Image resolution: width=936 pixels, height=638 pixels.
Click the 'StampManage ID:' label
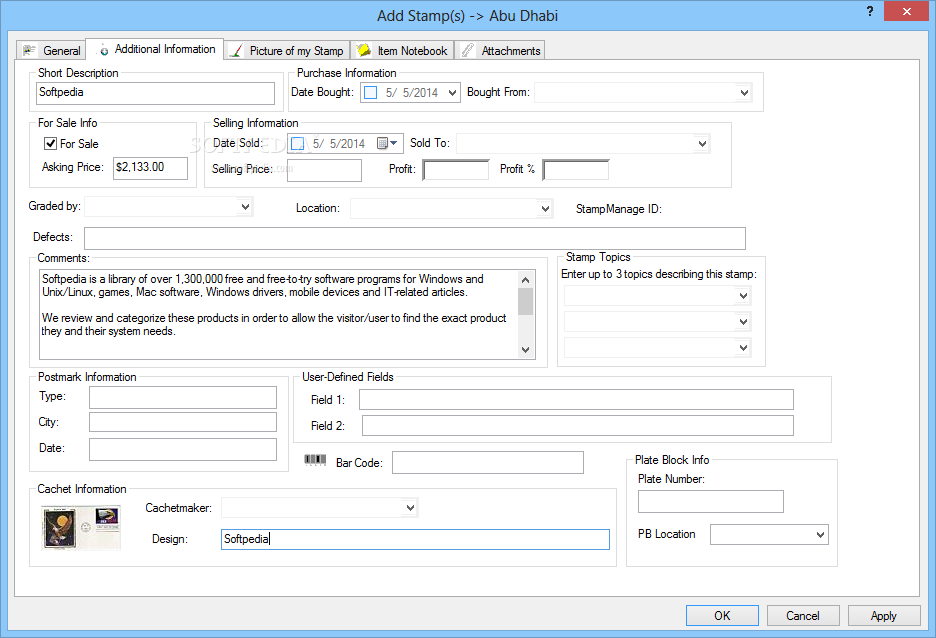click(x=618, y=209)
